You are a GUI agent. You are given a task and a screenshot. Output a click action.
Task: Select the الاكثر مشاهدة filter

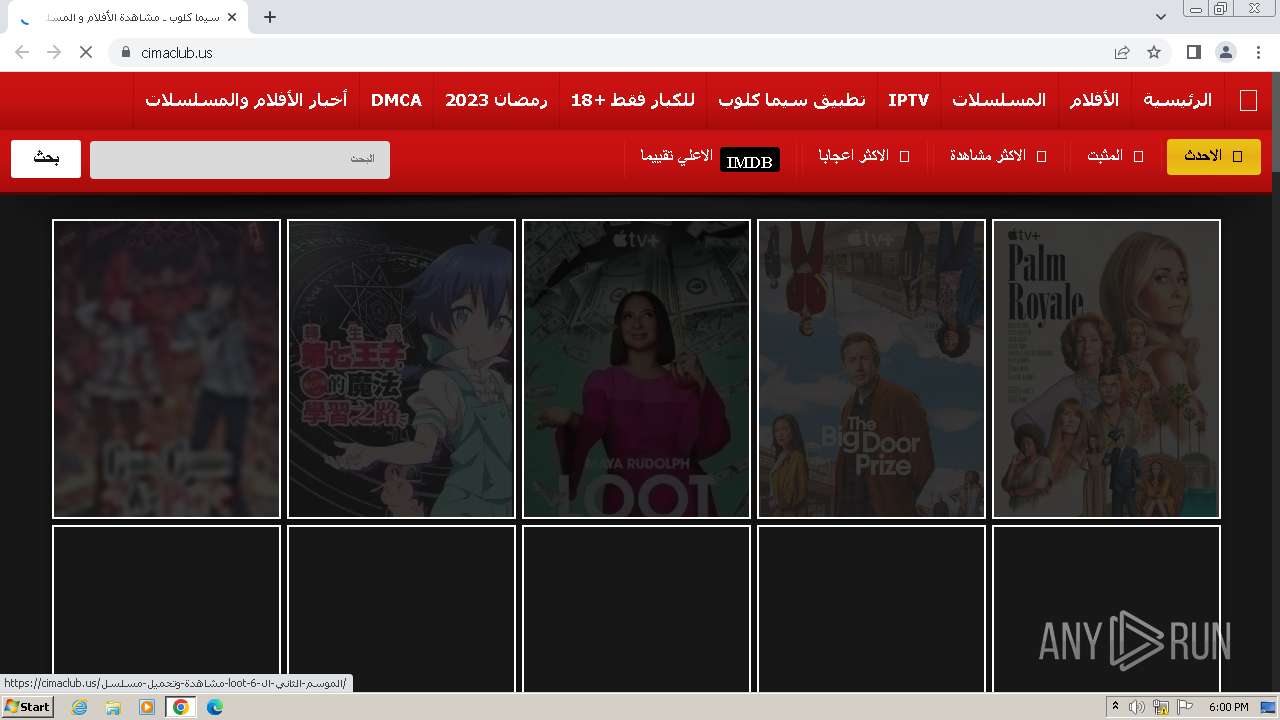click(998, 156)
